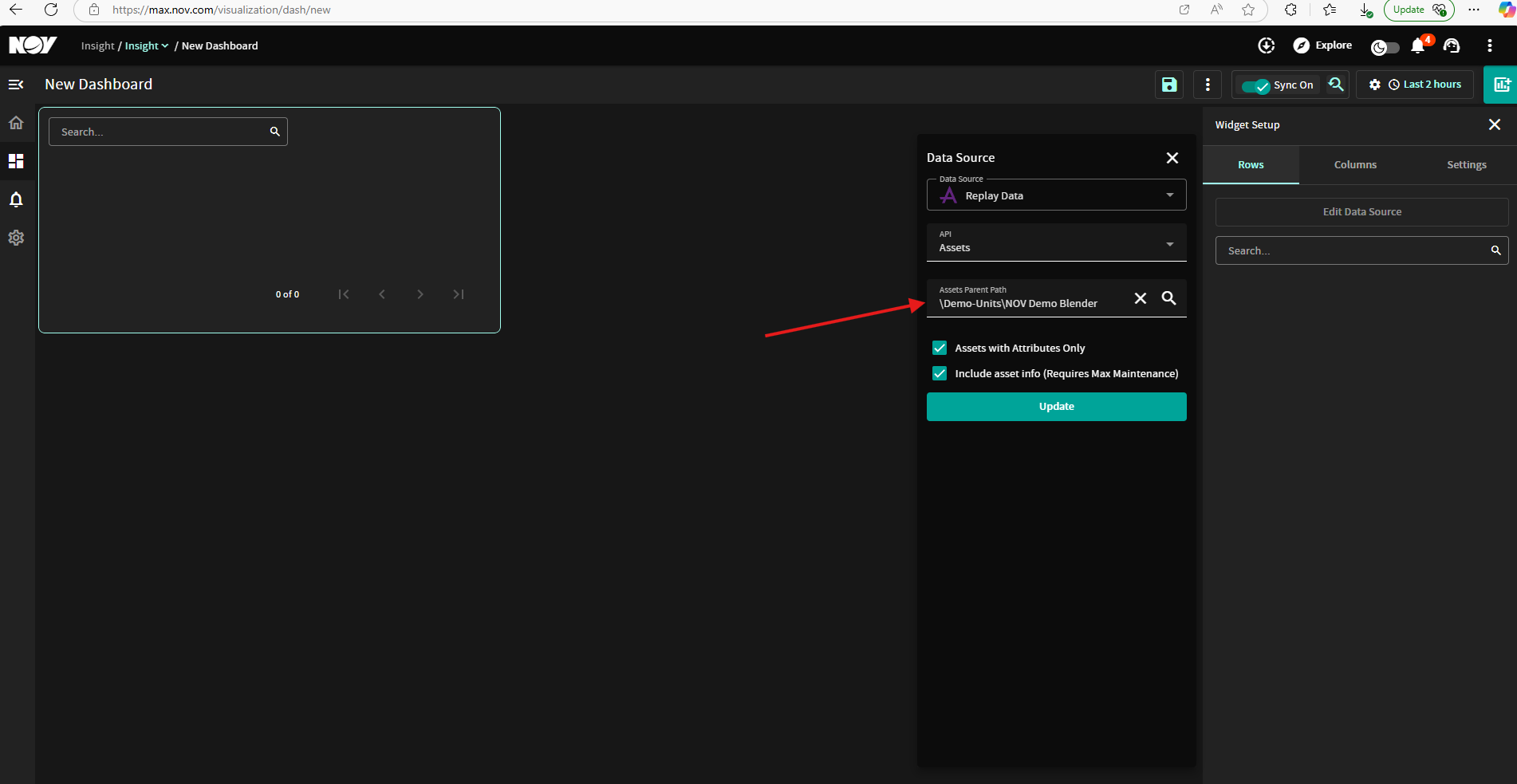Open the Replay Data source dropdown

pos(1057,195)
